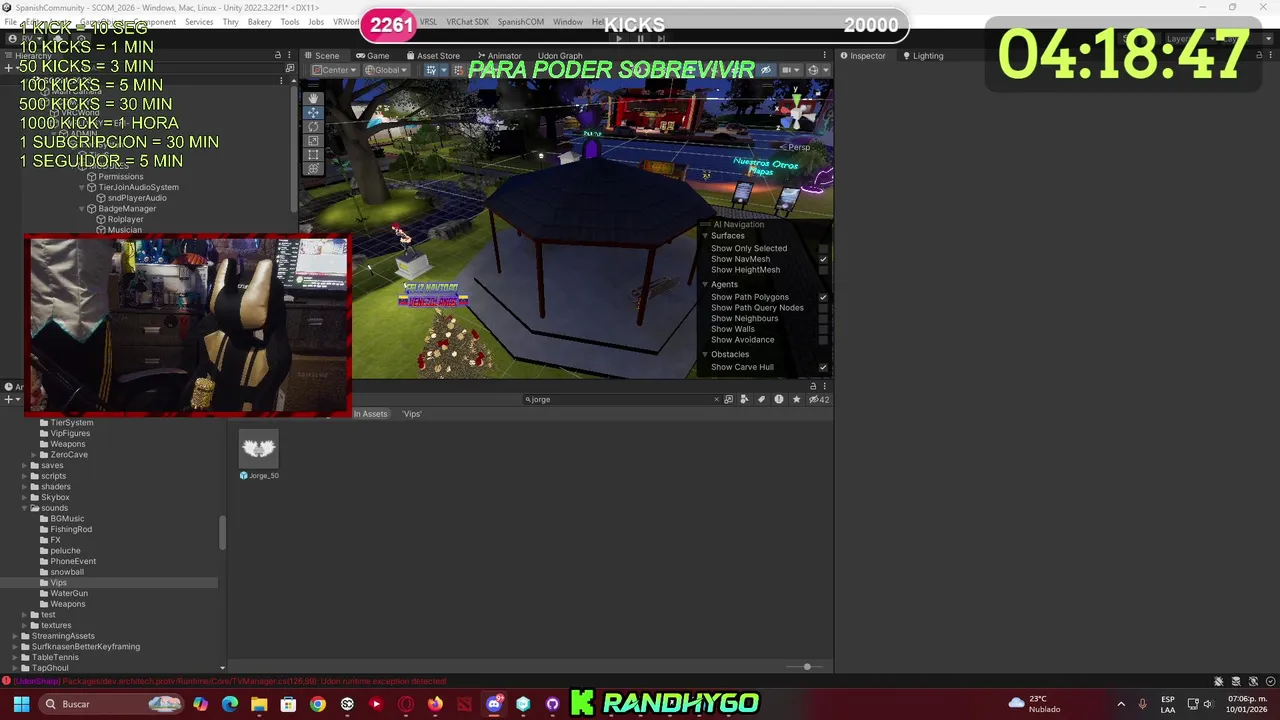The width and height of the screenshot is (1280, 720).
Task: Switch to the Lighting tab
Action: [923, 56]
